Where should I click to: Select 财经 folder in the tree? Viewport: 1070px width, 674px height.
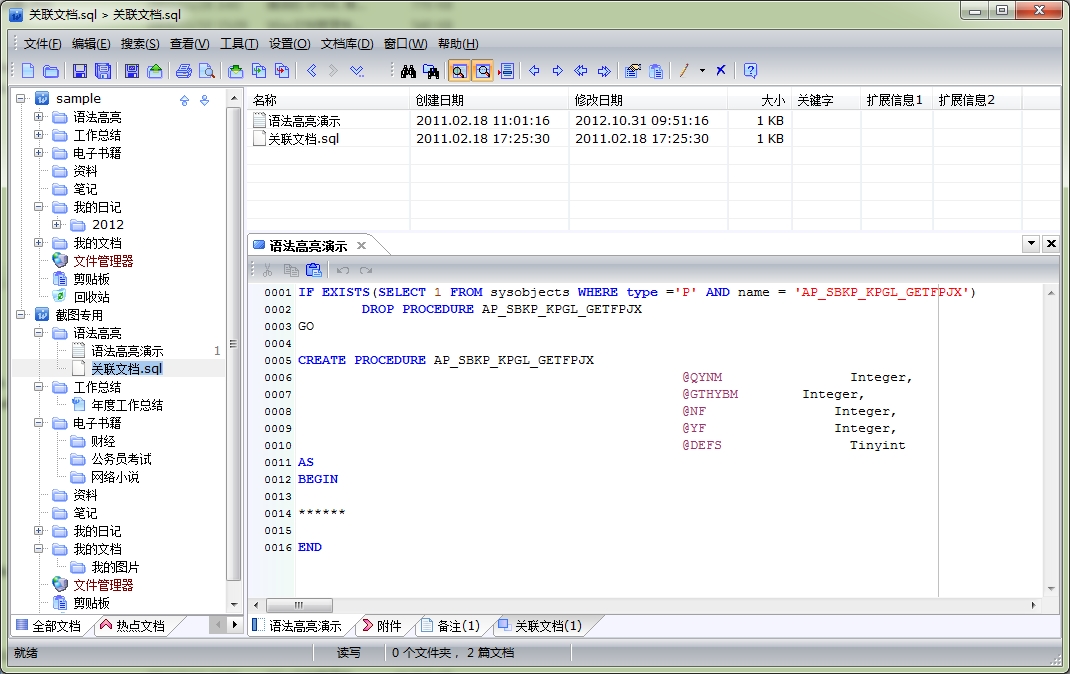tap(103, 441)
